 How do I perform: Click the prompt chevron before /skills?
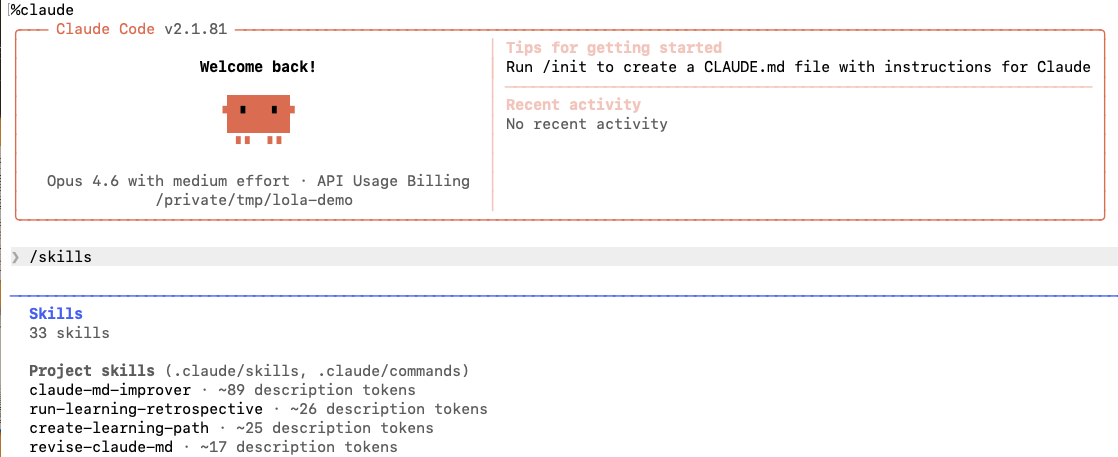[15, 257]
